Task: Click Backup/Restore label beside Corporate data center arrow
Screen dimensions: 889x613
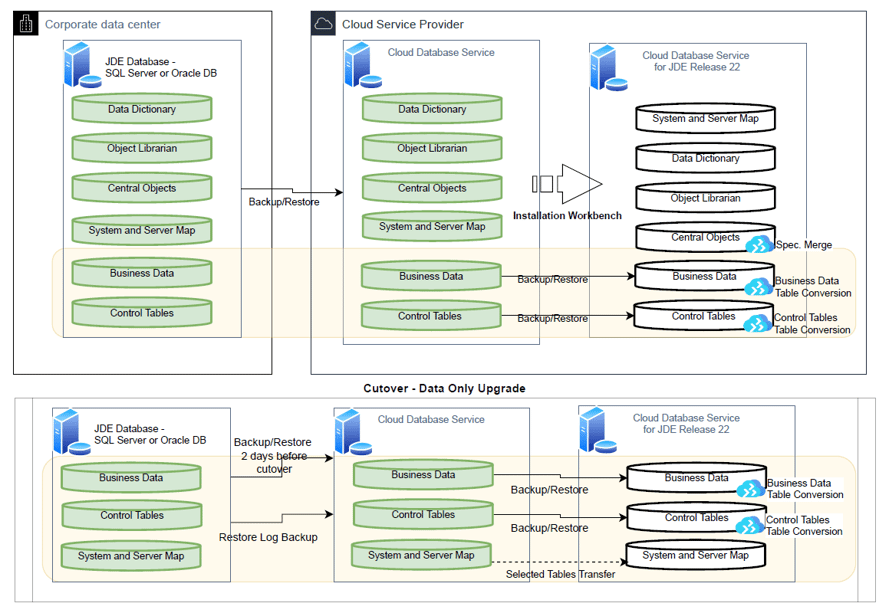Action: click(x=283, y=202)
